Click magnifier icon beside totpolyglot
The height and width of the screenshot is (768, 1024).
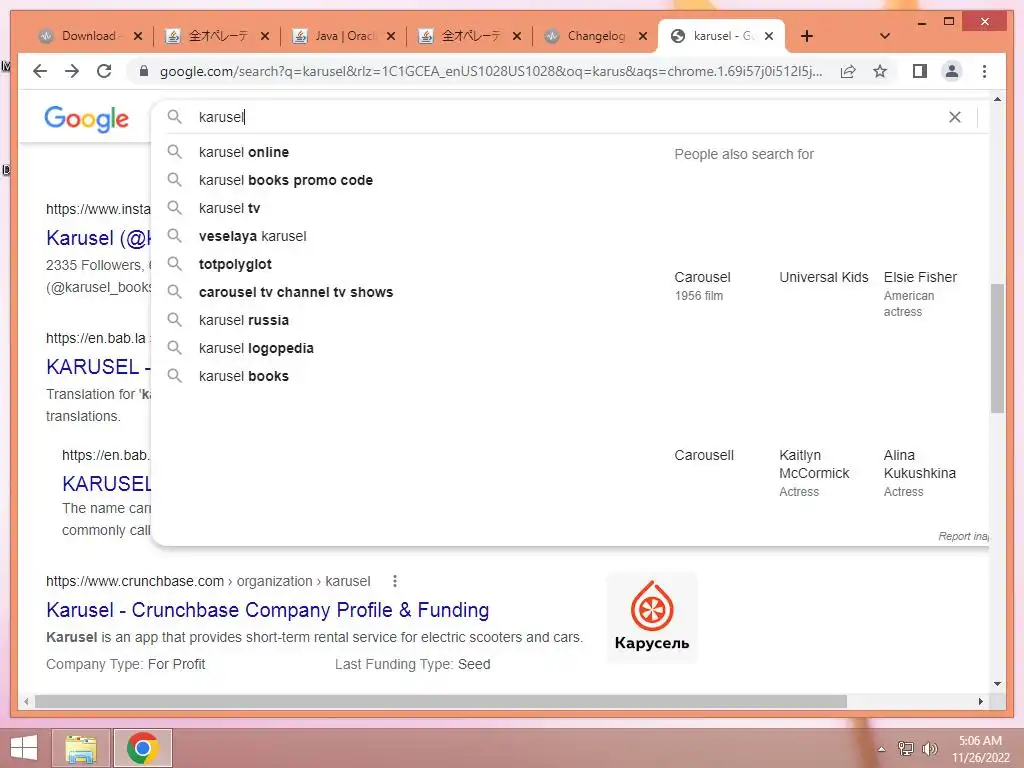pos(174,264)
